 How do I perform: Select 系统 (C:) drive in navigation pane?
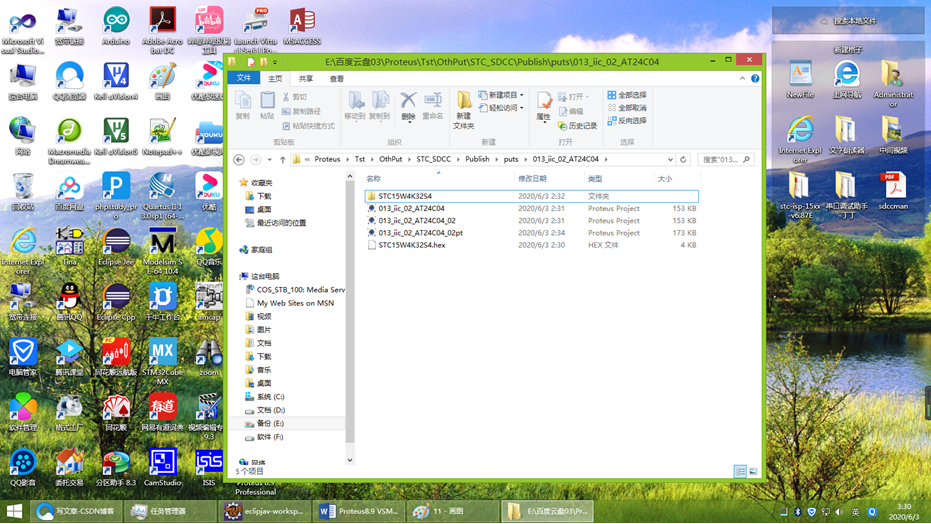click(270, 396)
